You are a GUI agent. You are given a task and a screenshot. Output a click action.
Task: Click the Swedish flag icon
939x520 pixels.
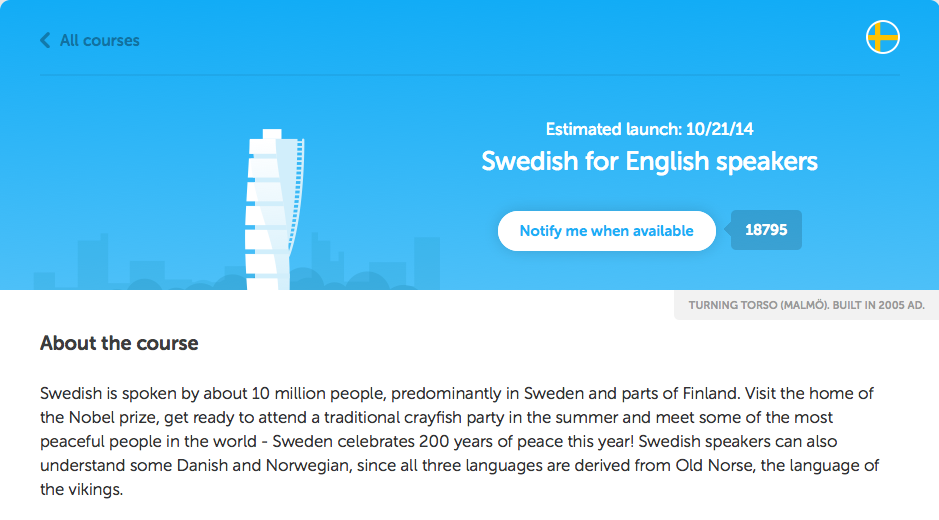coord(882,38)
